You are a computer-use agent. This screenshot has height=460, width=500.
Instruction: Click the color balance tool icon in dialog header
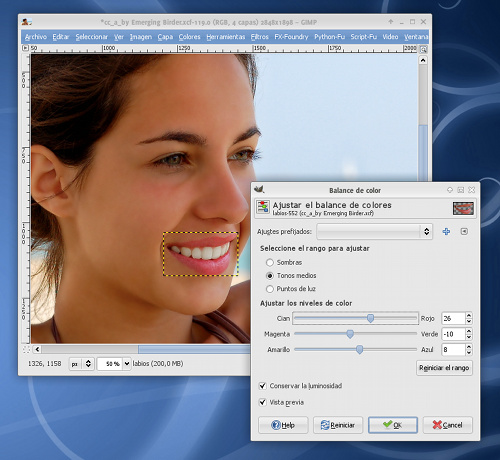(263, 207)
